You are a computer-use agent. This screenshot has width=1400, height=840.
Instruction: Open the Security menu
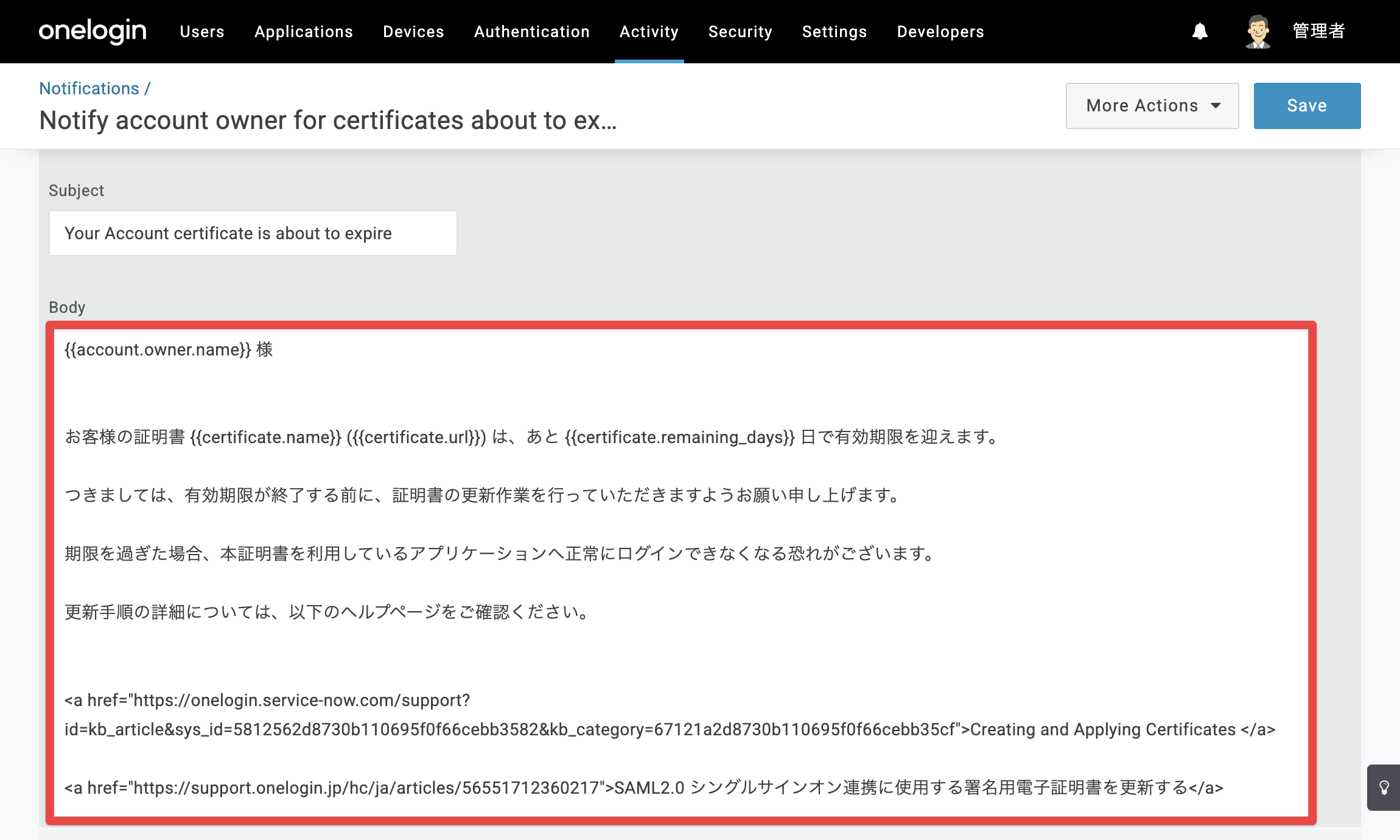[740, 32]
